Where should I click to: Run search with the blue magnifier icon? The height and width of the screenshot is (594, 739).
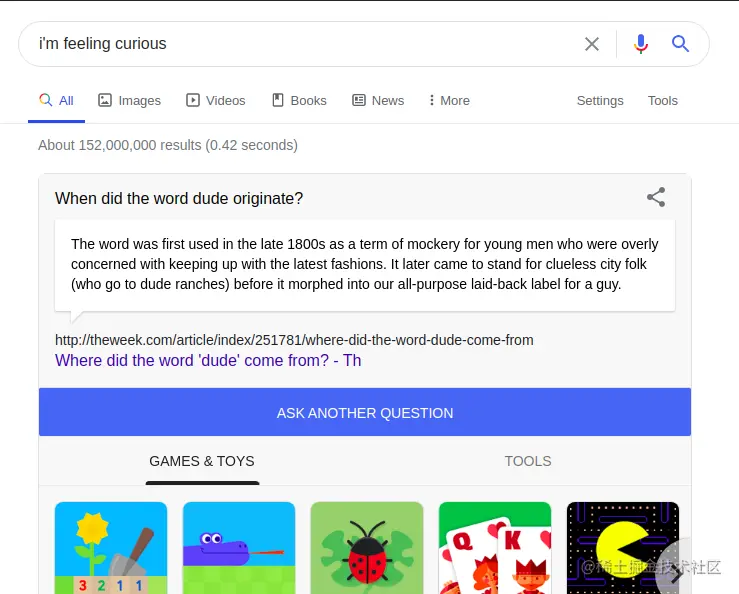[680, 44]
